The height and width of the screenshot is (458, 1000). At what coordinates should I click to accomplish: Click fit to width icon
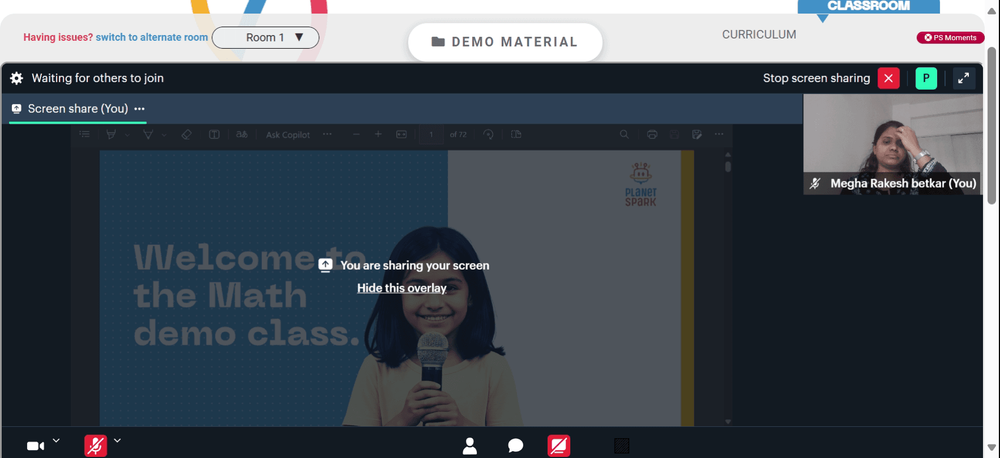click(x=401, y=135)
